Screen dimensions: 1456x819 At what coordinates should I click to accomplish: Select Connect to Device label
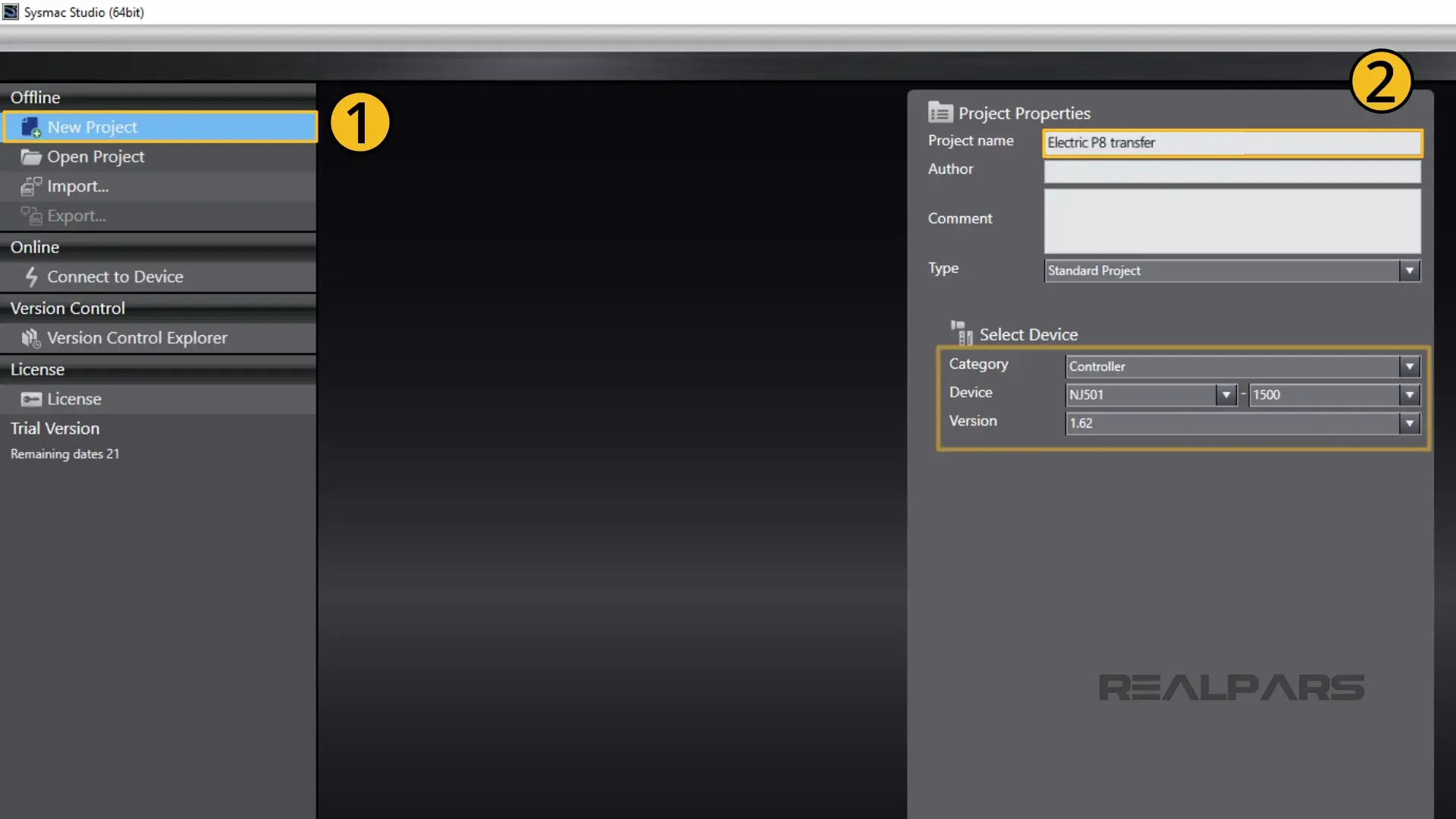(x=115, y=277)
